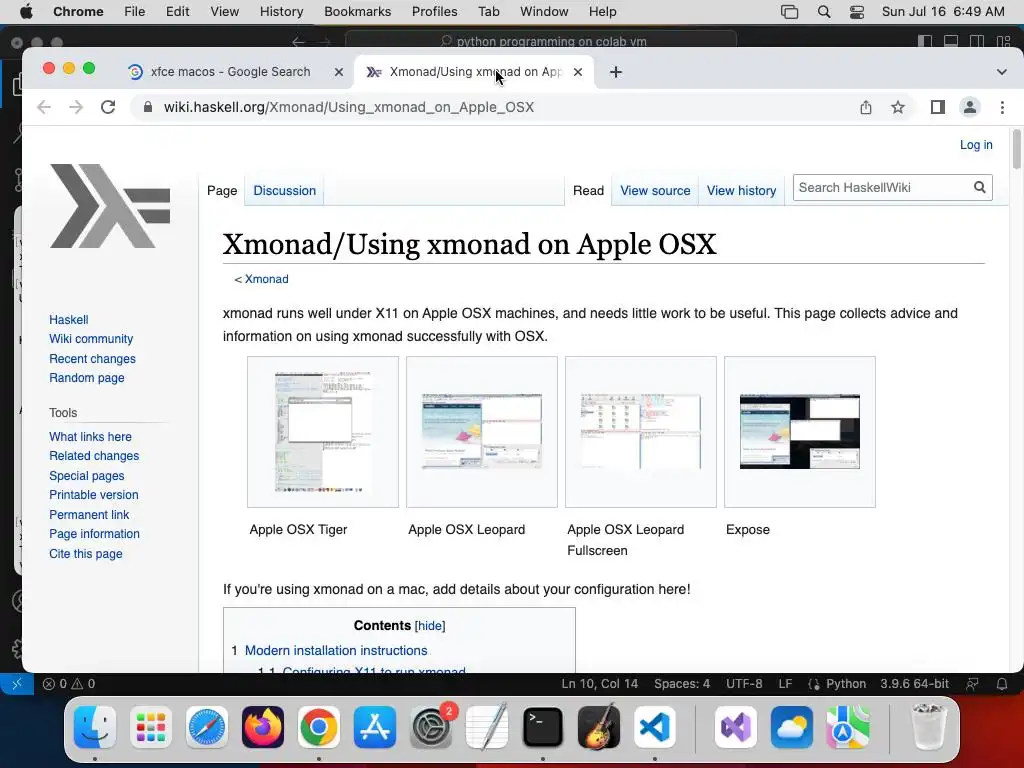The width and height of the screenshot is (1024, 768).
Task: Close the xfce macos Google Search tab
Action: pos(339,72)
